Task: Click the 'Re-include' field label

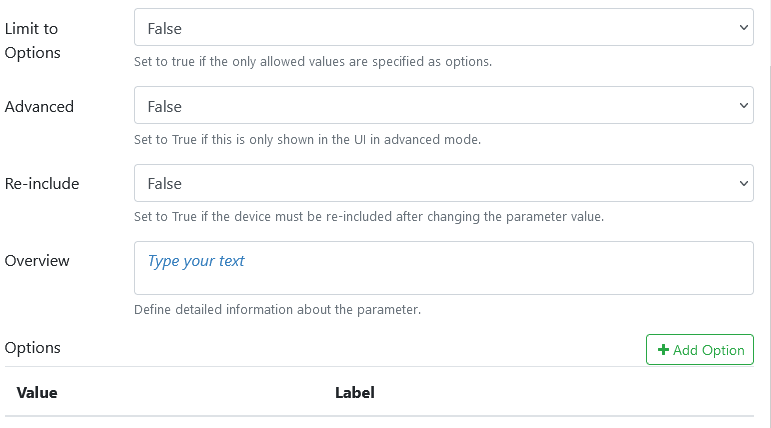Action: [42, 184]
